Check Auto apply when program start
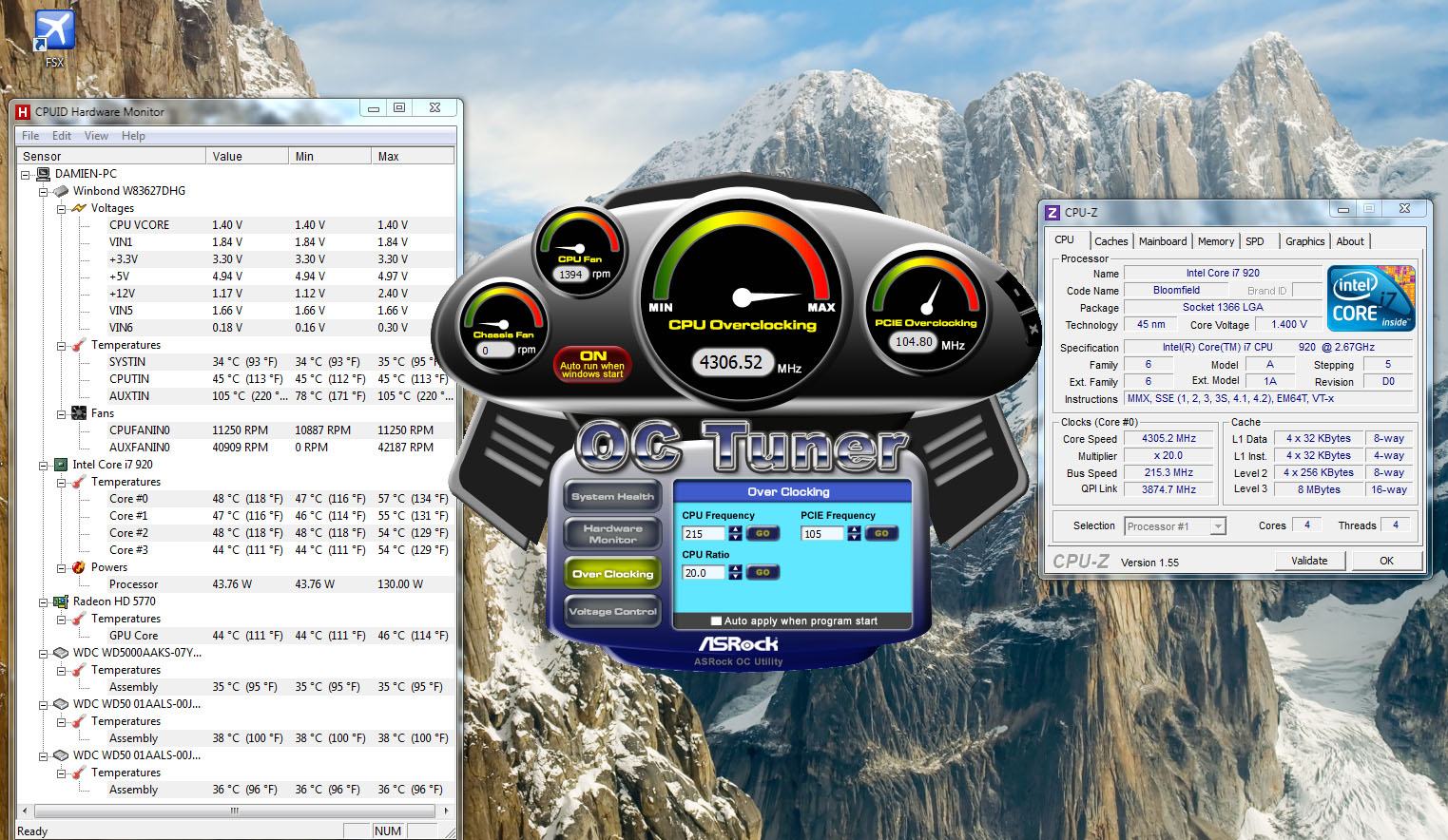This screenshot has width=1448, height=840. (x=716, y=621)
